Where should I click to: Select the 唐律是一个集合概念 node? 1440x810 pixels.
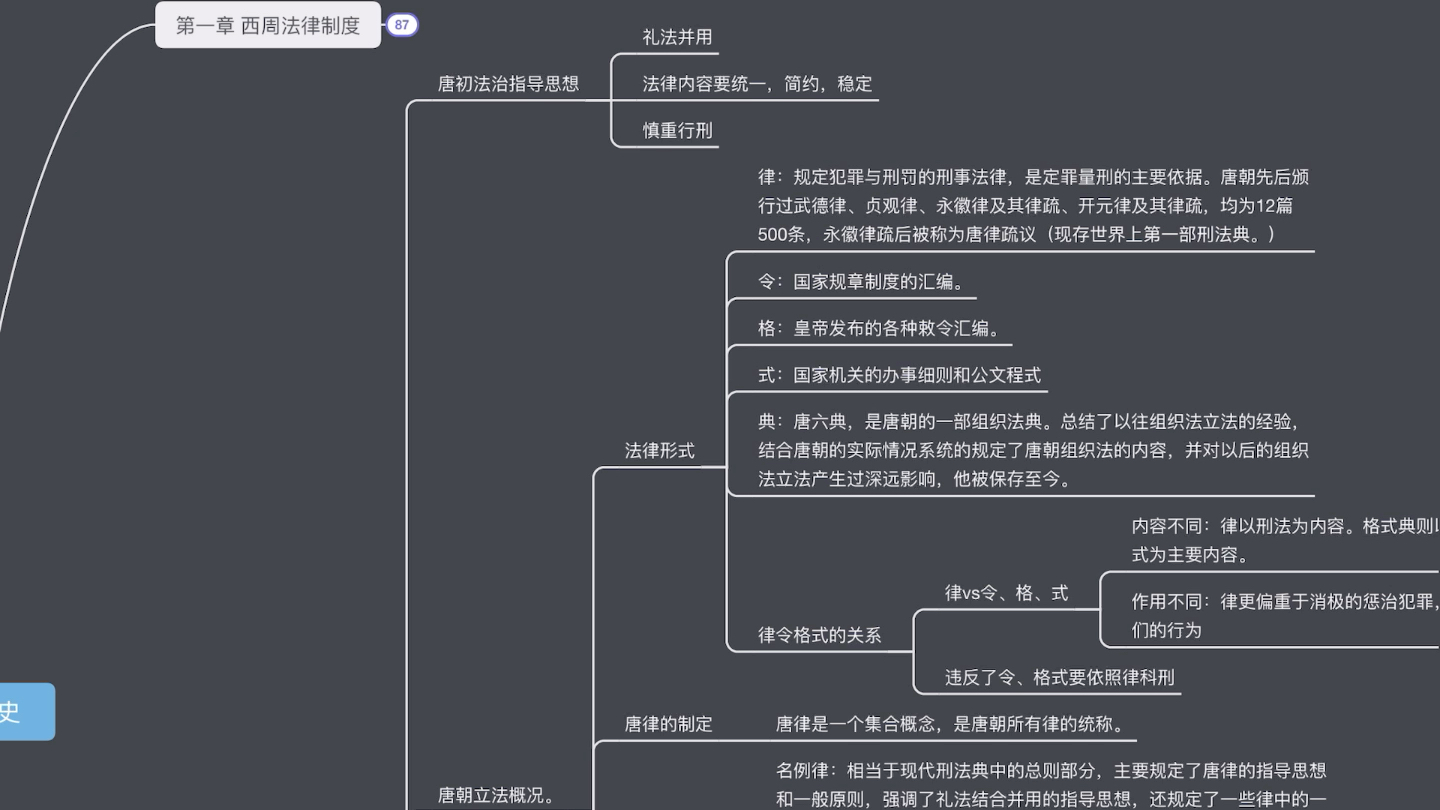coord(951,724)
